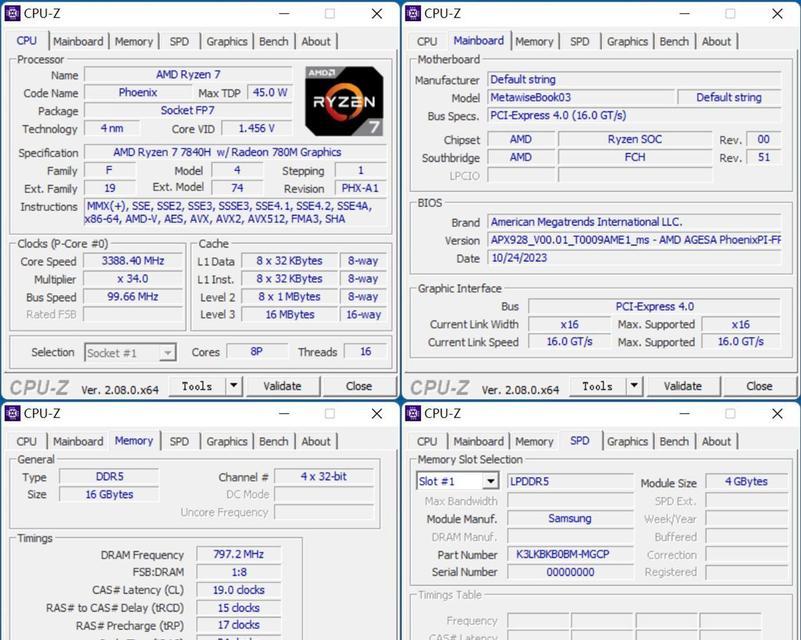Expand the Socket #1 selection combo box

(168, 353)
